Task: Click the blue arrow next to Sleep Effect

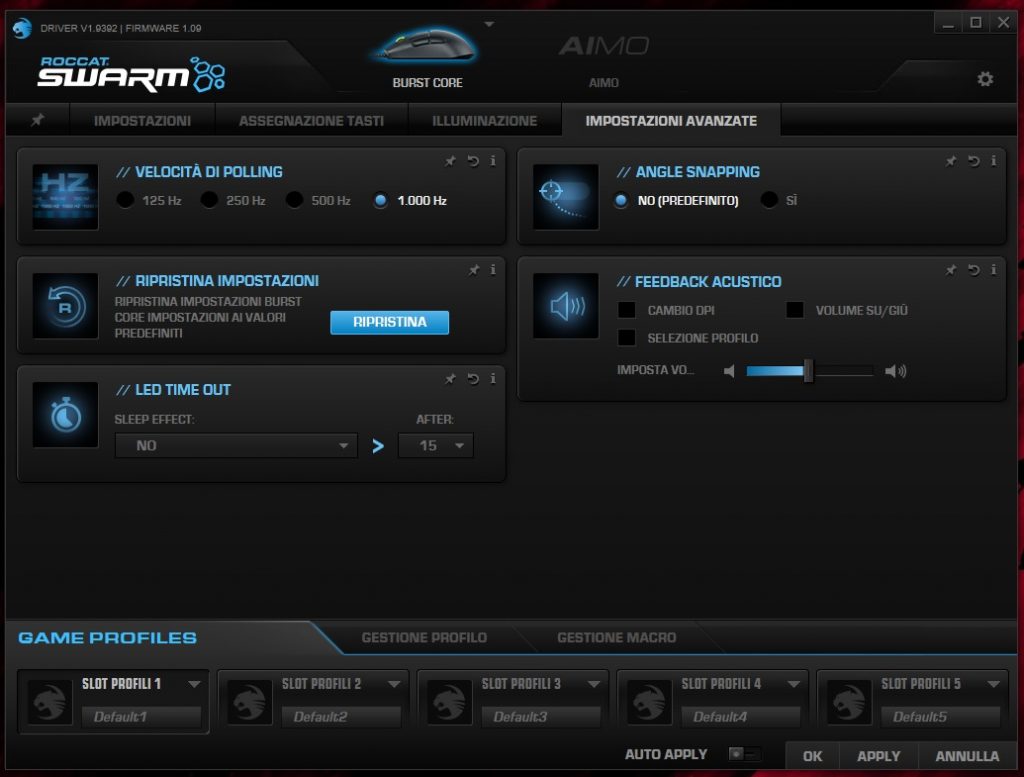Action: point(377,446)
